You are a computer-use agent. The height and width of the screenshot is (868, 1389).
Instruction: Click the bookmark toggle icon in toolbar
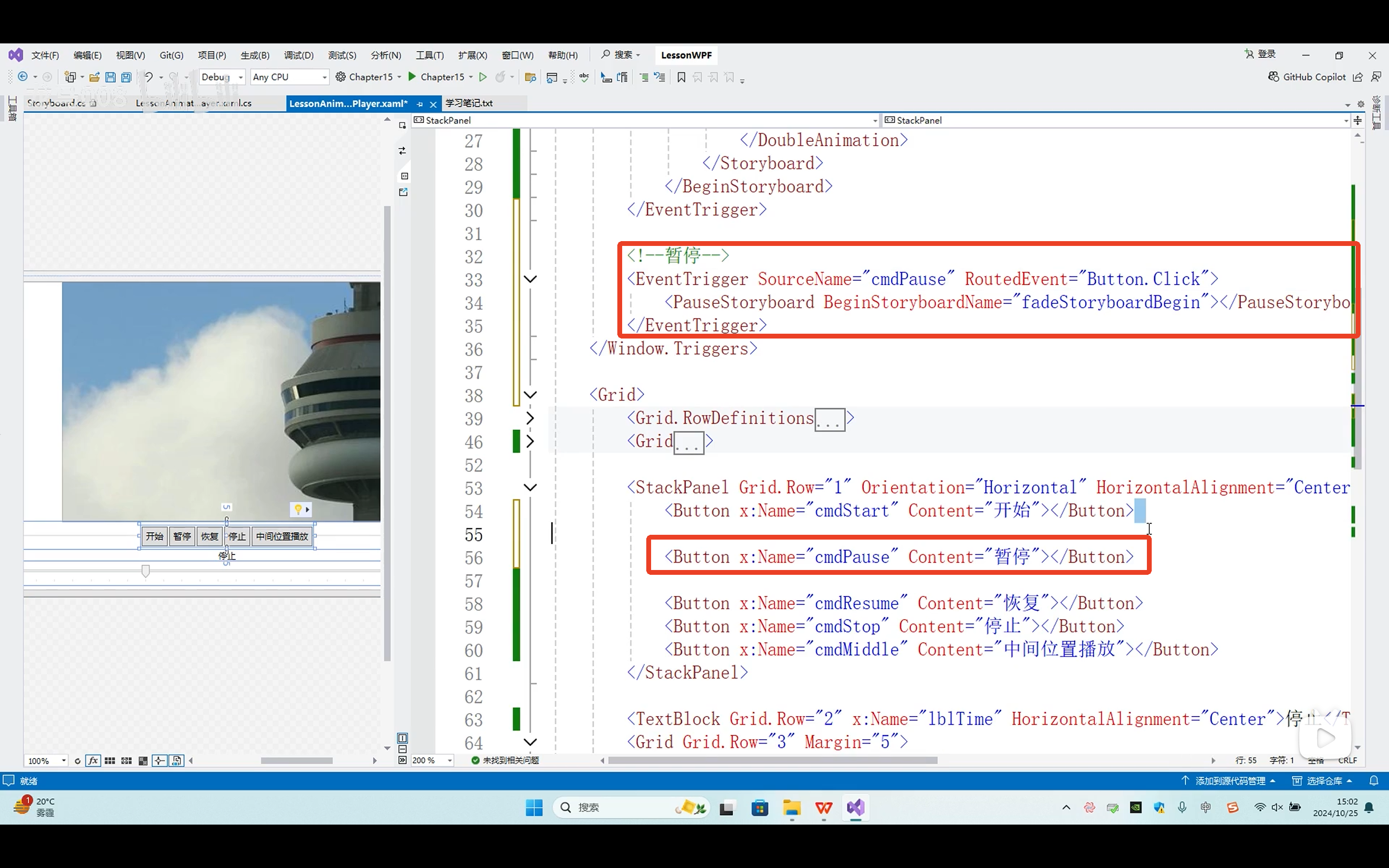tap(681, 77)
